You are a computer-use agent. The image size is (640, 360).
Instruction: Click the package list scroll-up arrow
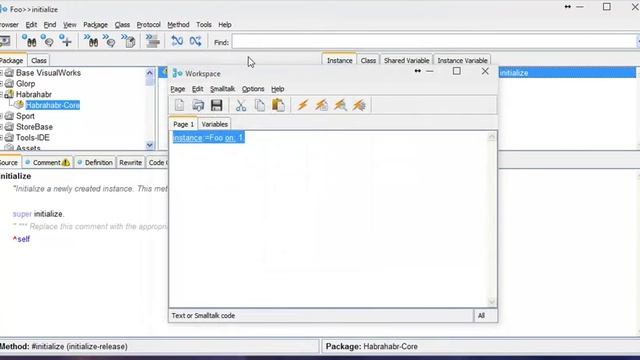coord(149,73)
